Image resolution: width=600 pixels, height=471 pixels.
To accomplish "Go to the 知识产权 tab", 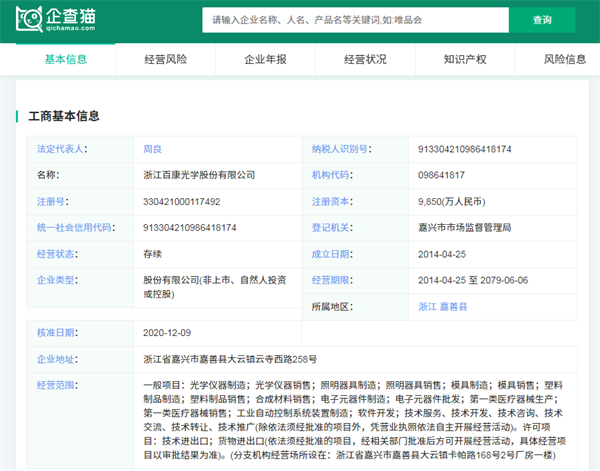I will tap(465, 59).
